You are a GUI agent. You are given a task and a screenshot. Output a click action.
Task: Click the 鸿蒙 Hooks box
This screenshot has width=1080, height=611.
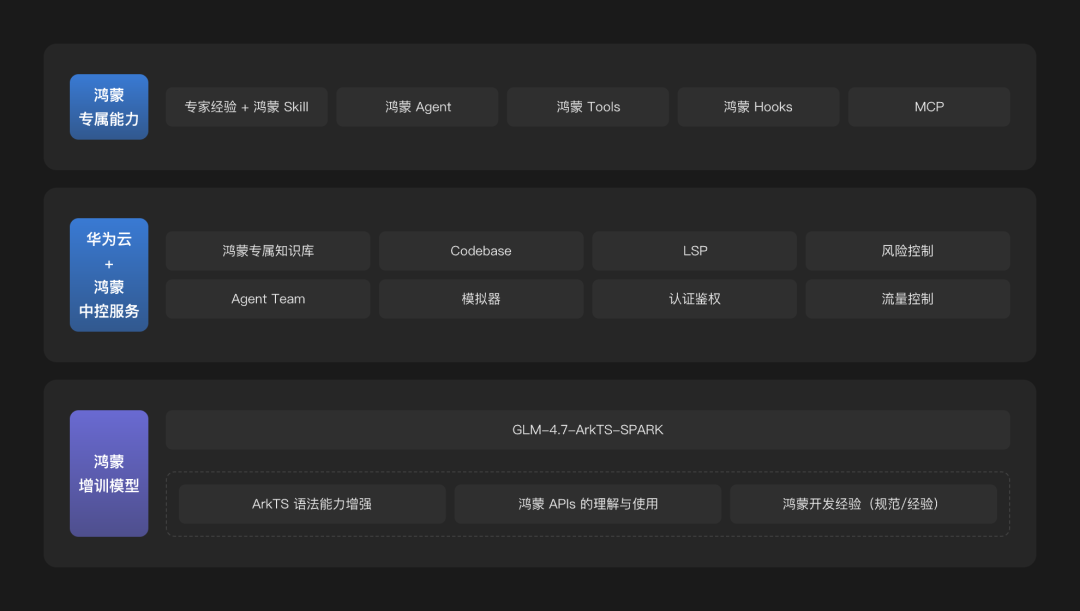pos(758,107)
